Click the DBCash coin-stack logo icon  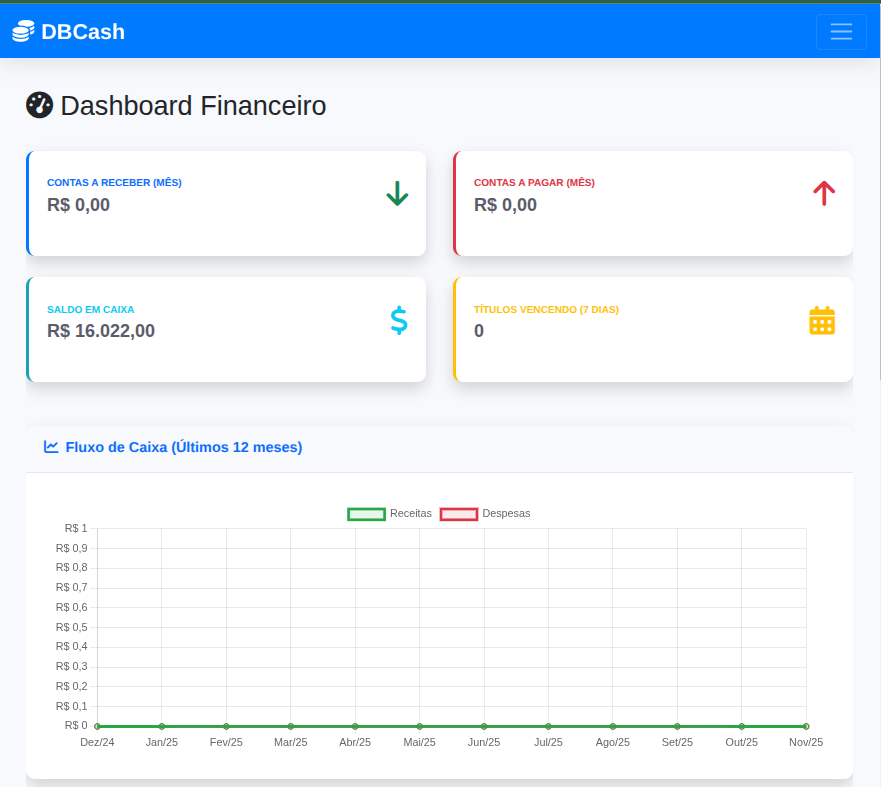click(x=22, y=31)
